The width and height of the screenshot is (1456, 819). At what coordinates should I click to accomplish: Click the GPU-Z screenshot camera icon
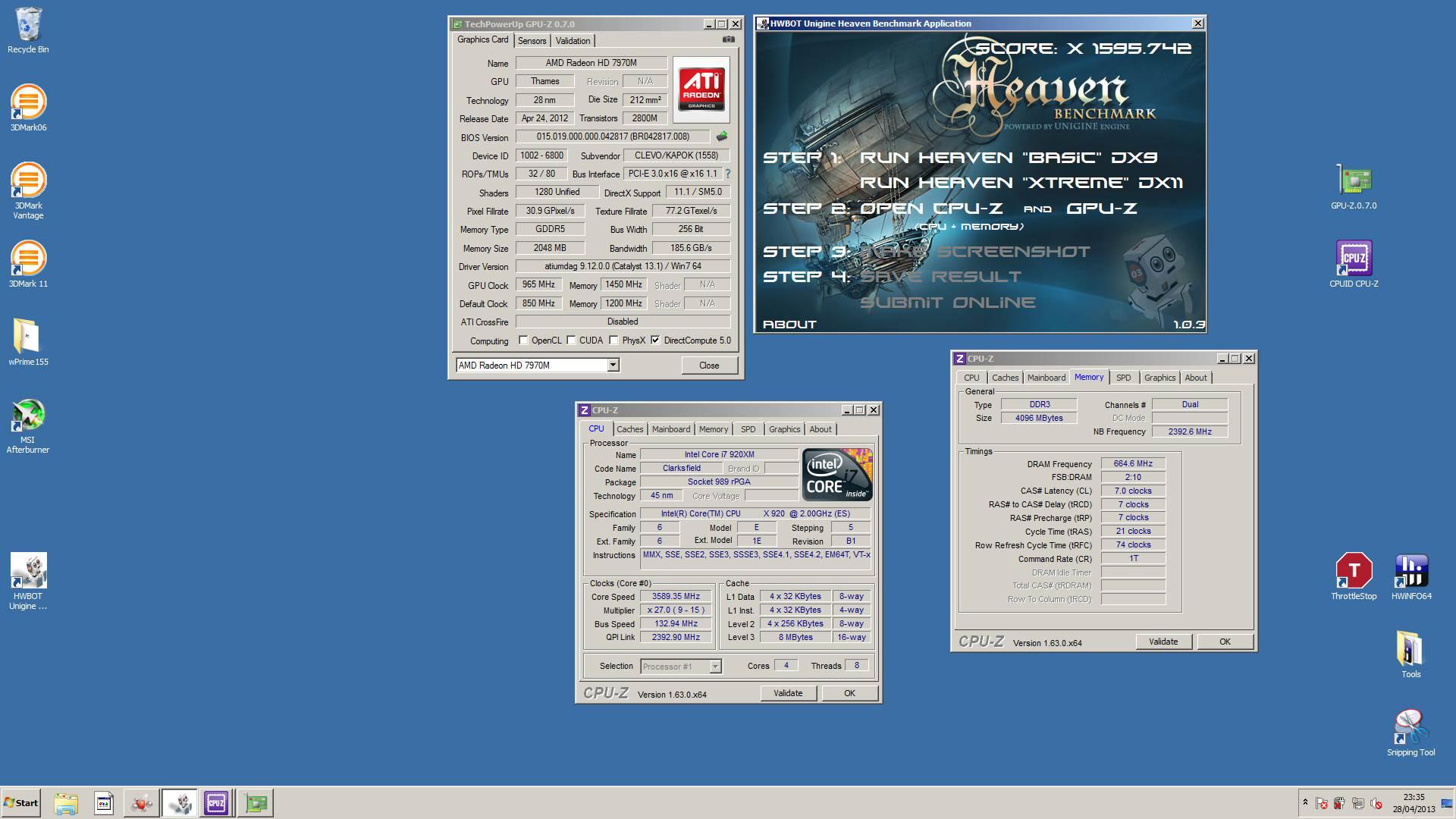click(x=728, y=39)
